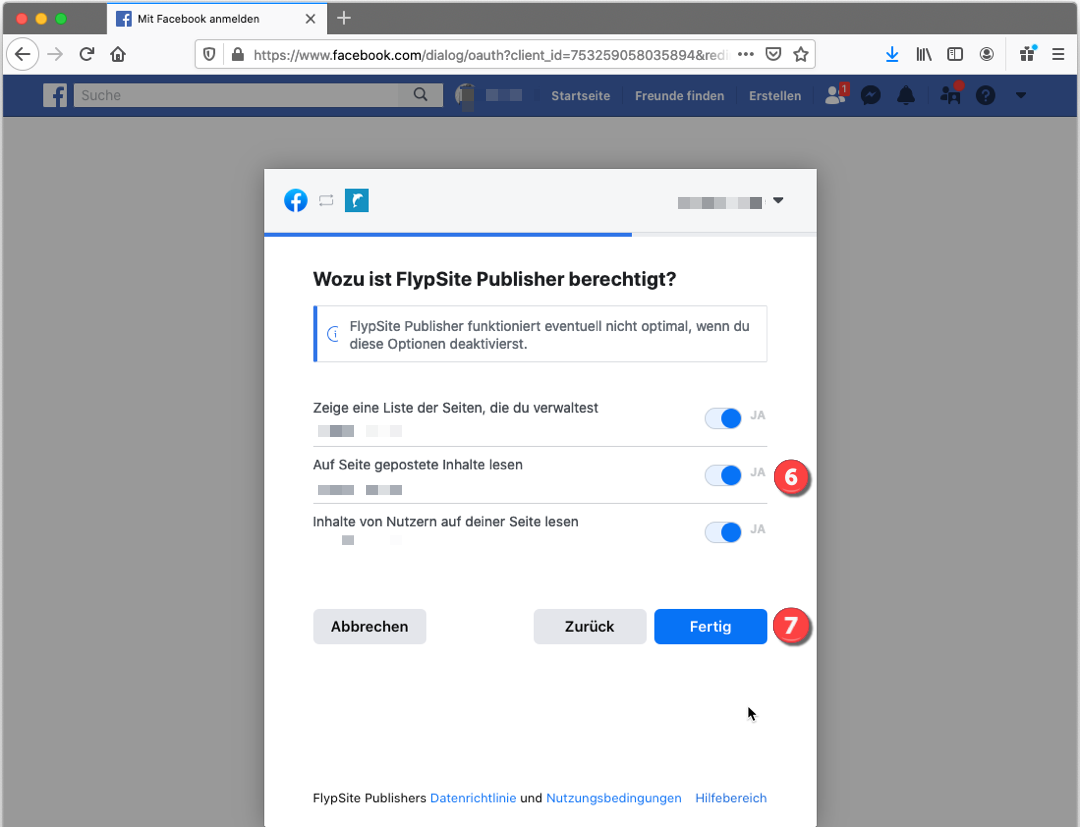Open the Datenrichtlinie link
Viewport: 1080px width, 827px height.
[x=473, y=798]
